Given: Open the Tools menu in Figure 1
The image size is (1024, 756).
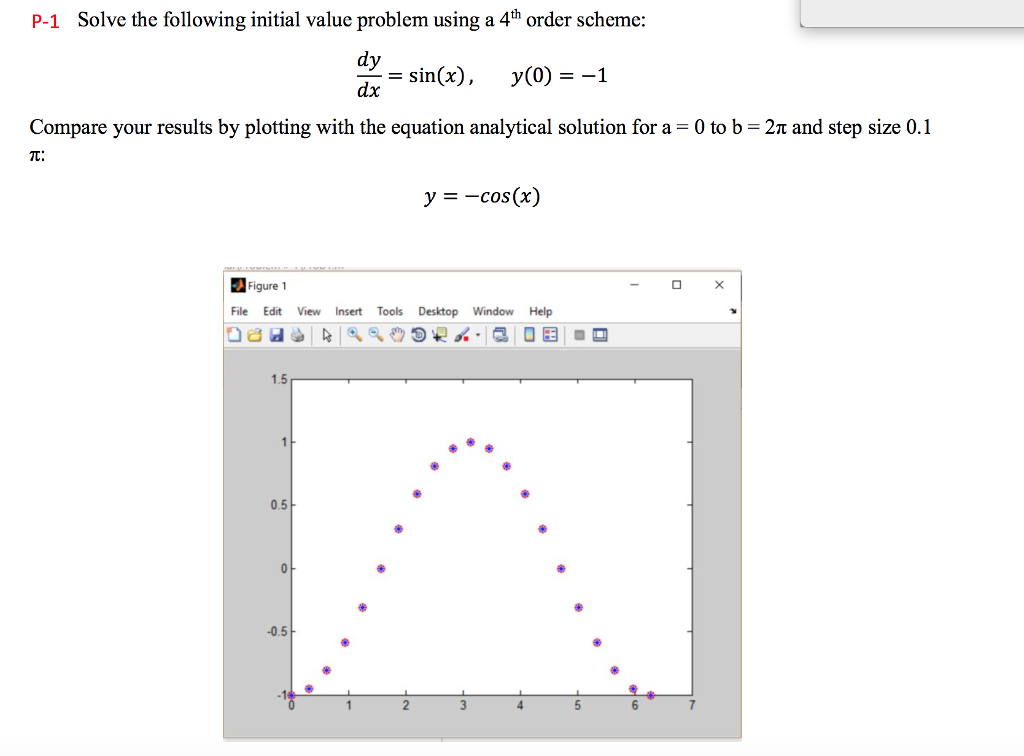Looking at the screenshot, I should (x=390, y=311).
